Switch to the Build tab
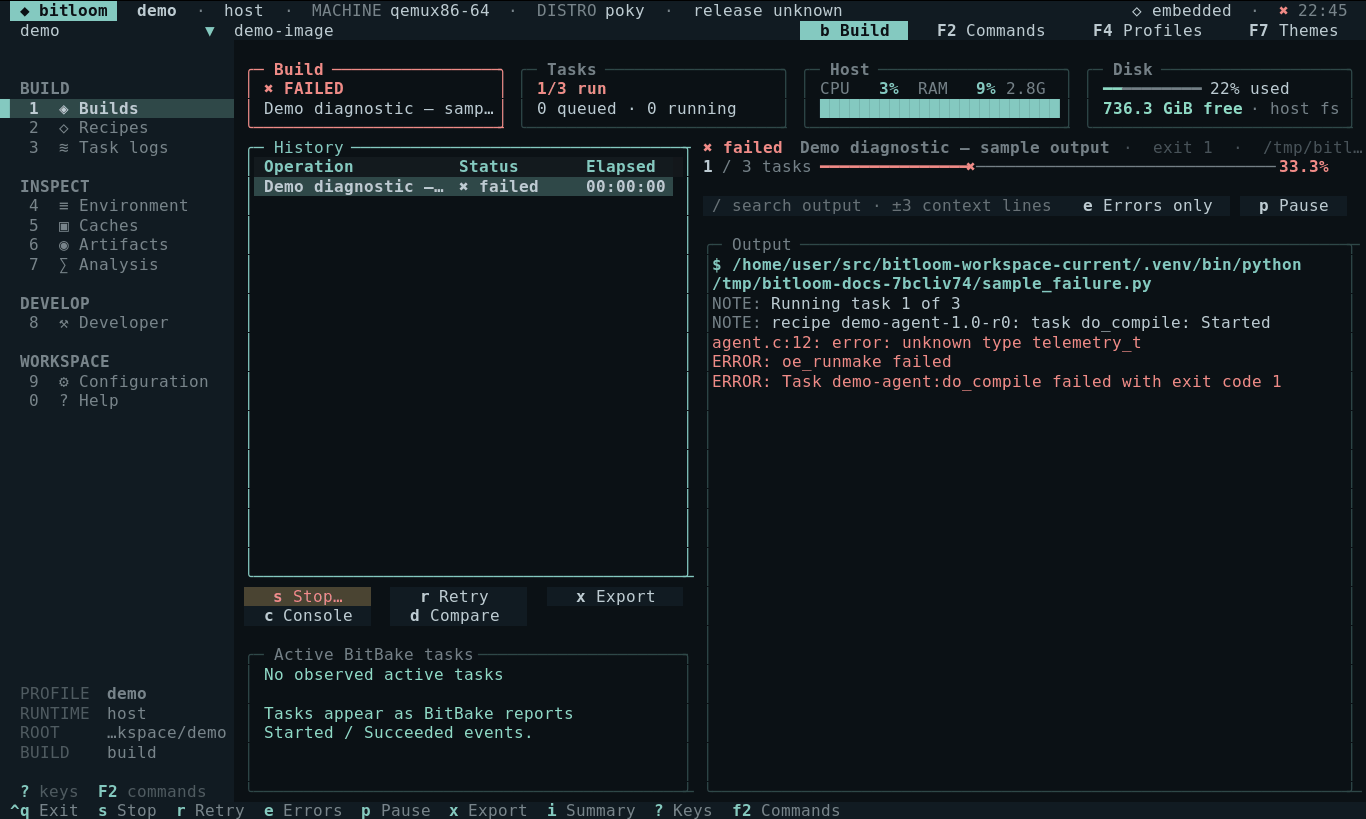 854,31
